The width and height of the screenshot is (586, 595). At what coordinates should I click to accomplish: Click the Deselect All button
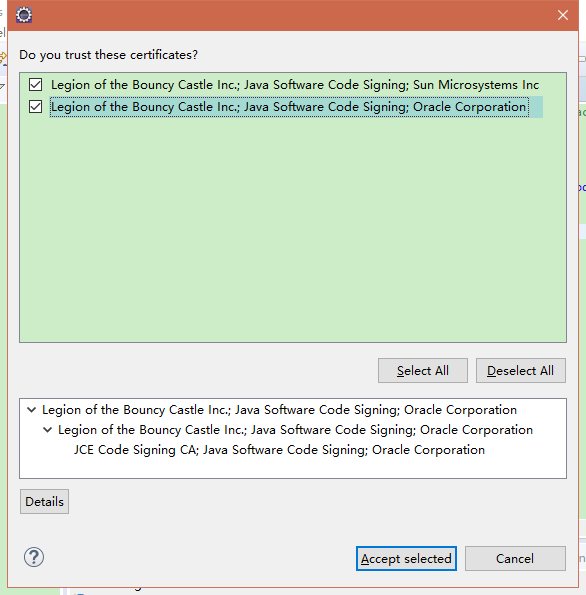tap(521, 370)
